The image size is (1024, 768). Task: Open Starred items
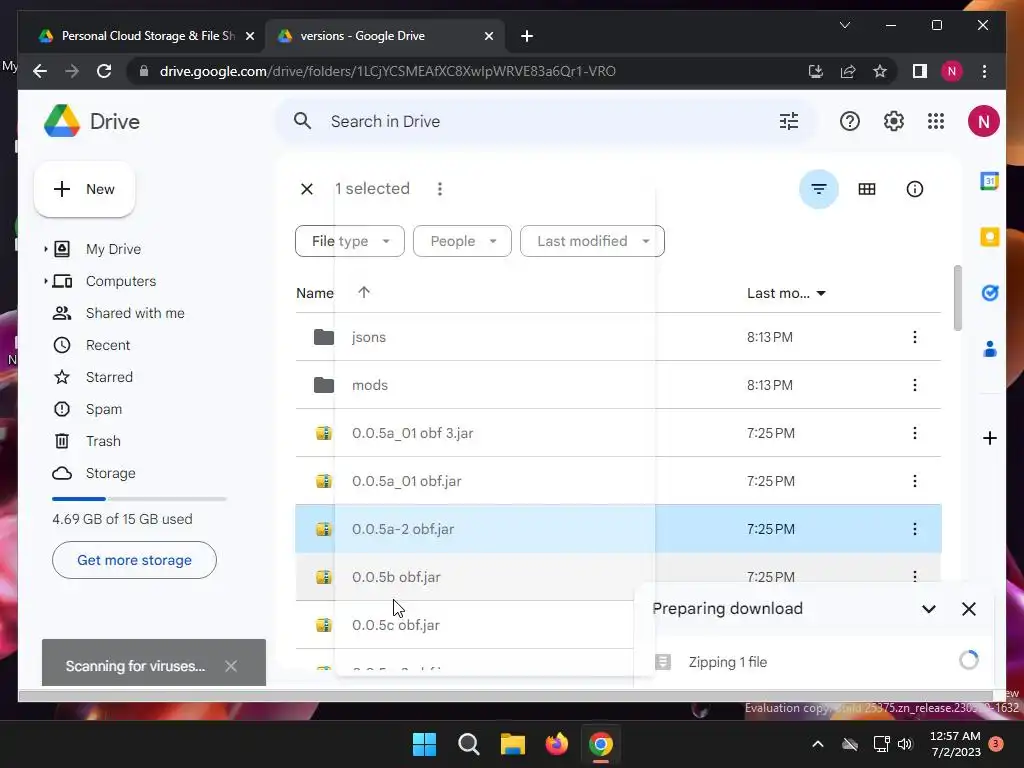point(109,377)
